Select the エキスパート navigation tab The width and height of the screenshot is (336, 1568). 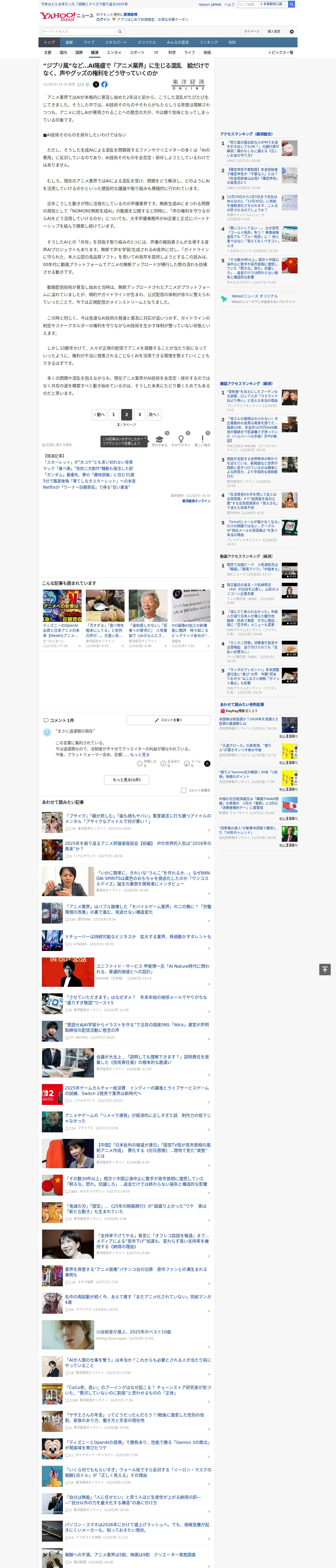click(x=116, y=43)
